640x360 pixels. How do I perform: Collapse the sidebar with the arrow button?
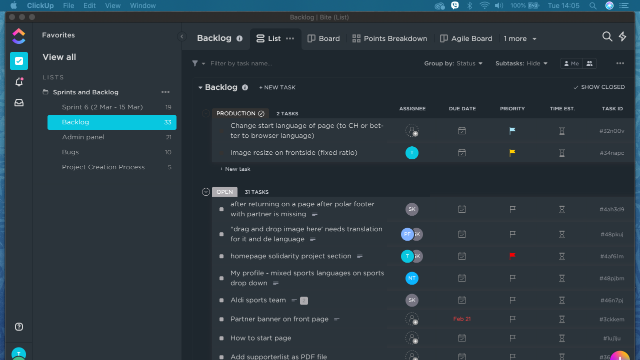(182, 37)
